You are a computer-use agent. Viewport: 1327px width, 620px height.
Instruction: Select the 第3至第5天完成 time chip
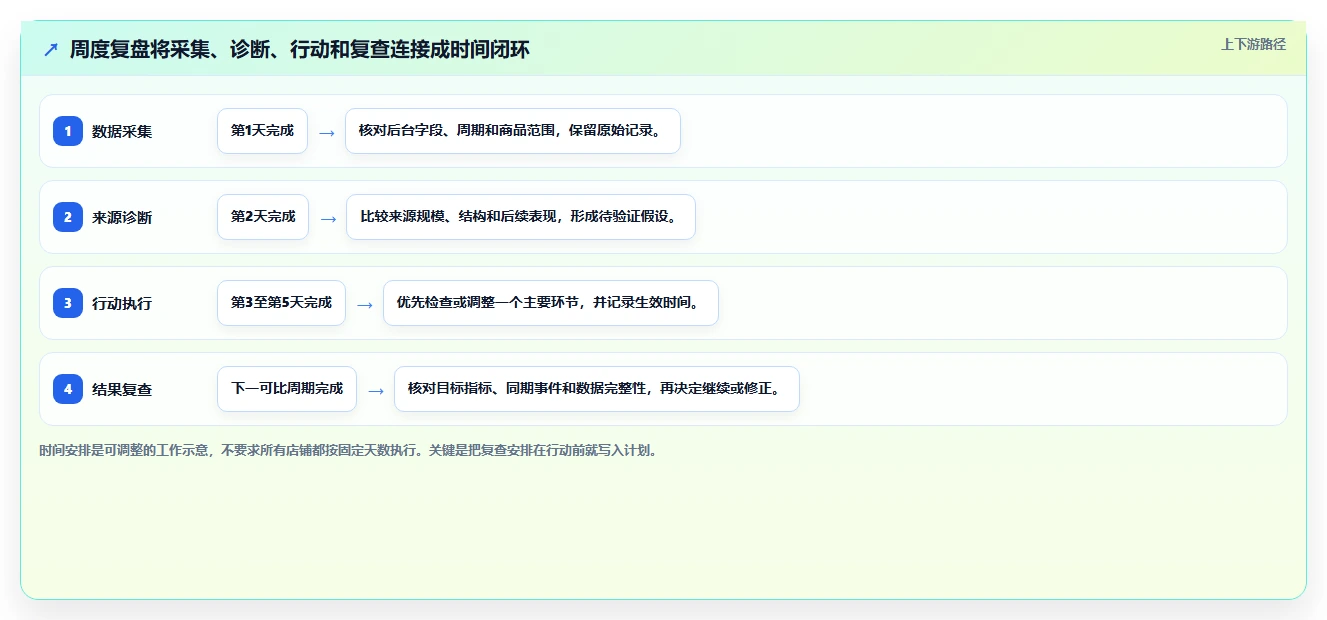(x=281, y=303)
